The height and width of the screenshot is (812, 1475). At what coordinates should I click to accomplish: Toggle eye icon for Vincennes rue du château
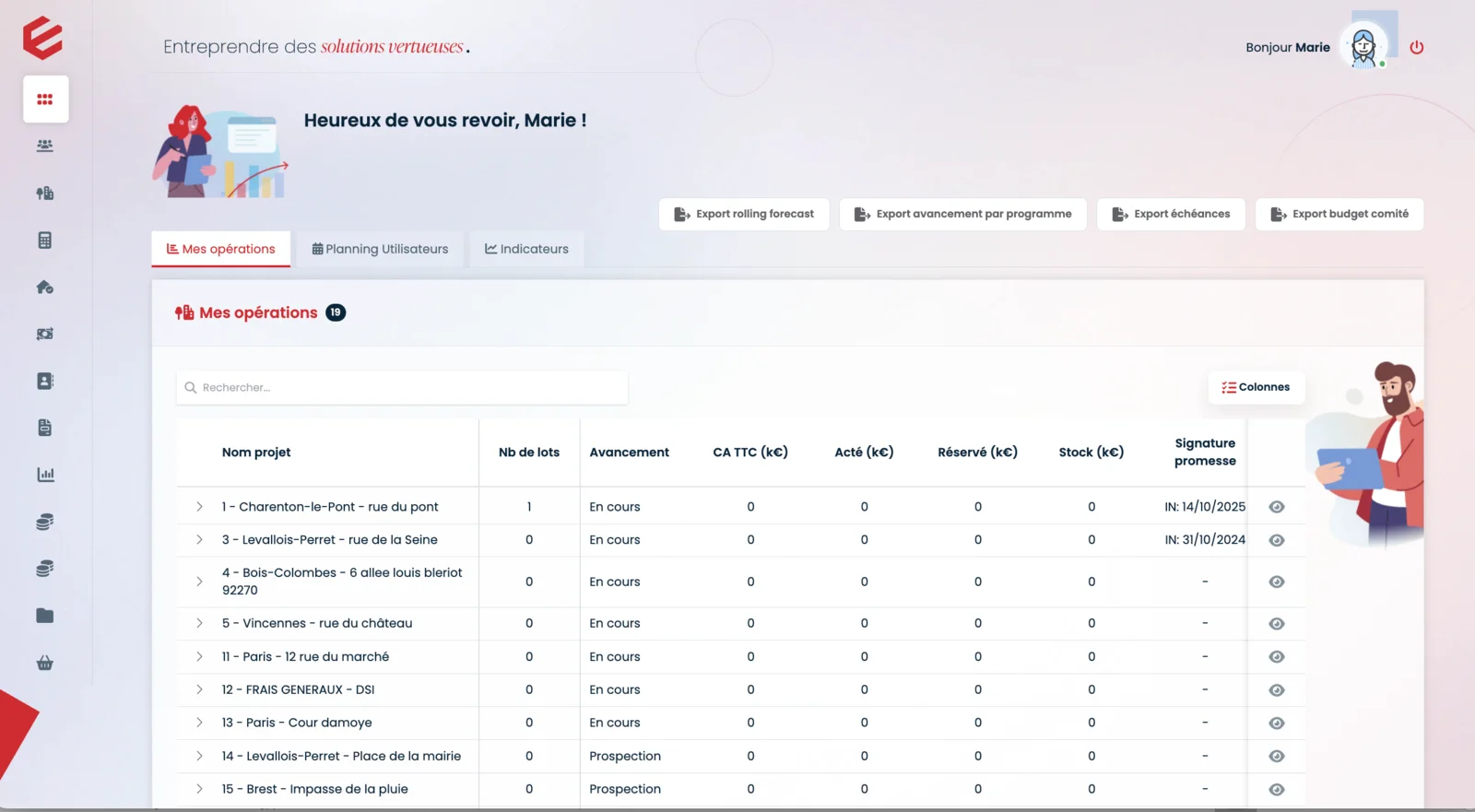[x=1276, y=624]
